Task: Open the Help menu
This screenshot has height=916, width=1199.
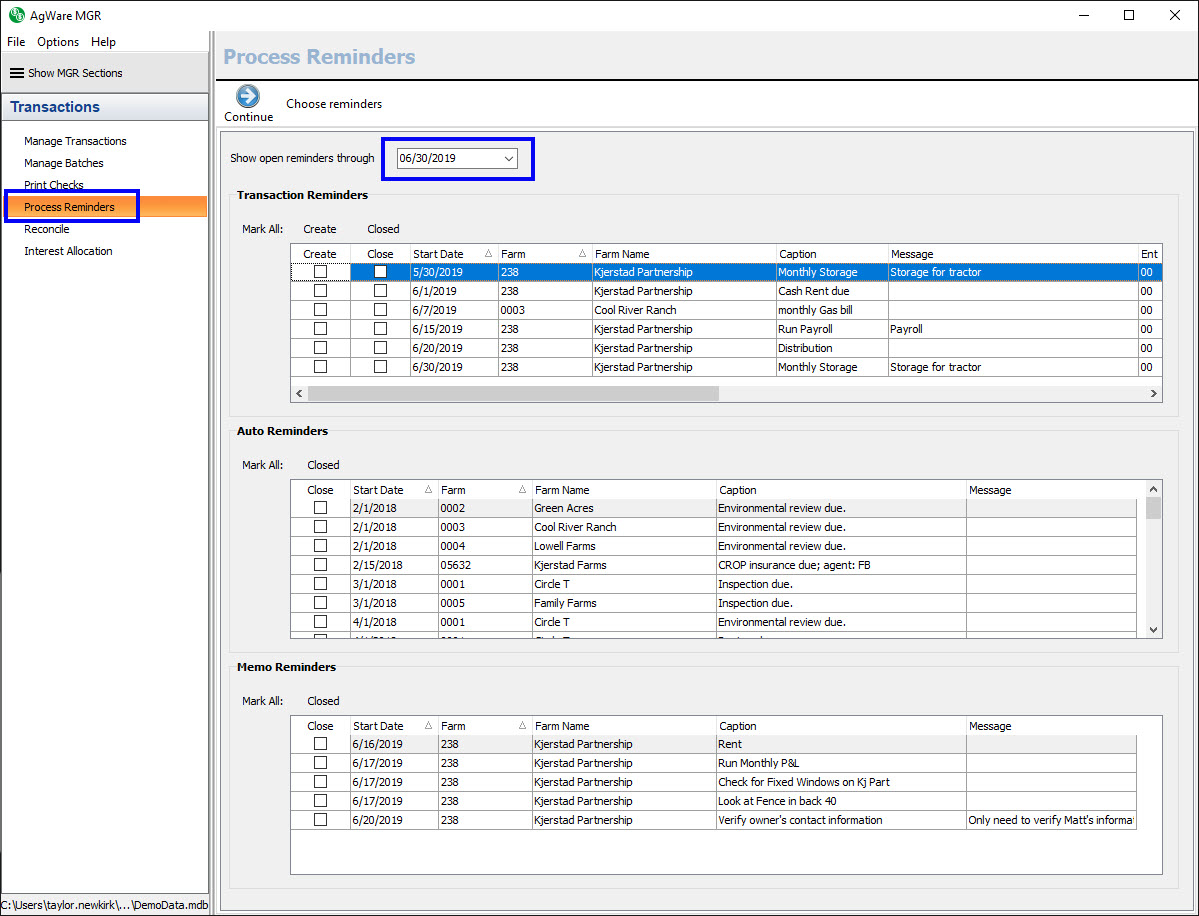Action: (x=103, y=42)
